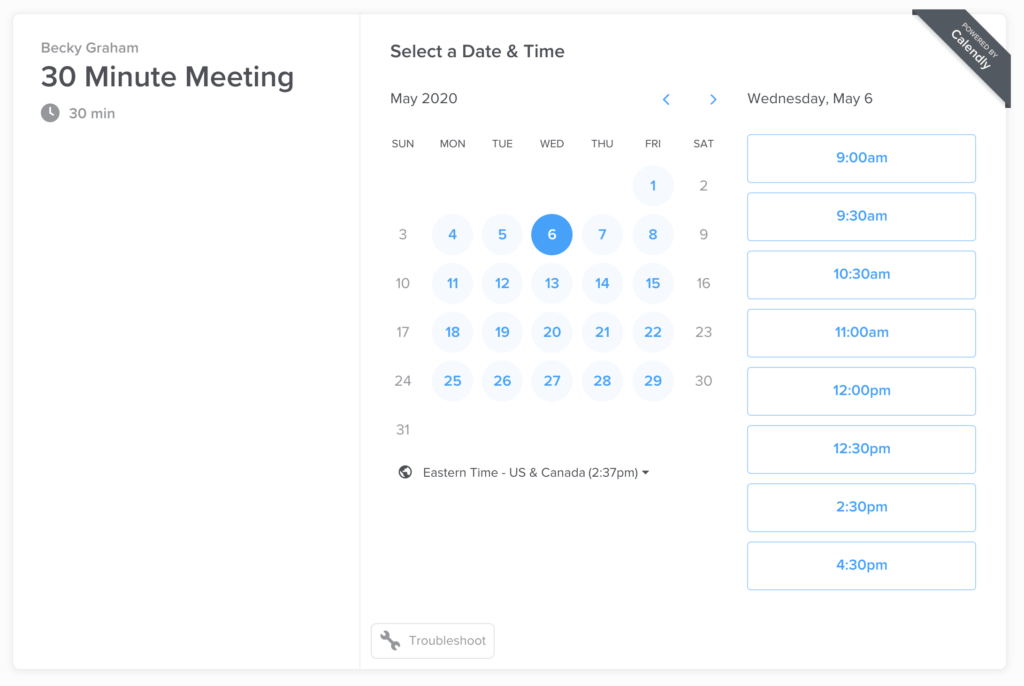Book the 12:00pm time slot

pyautogui.click(x=861, y=391)
